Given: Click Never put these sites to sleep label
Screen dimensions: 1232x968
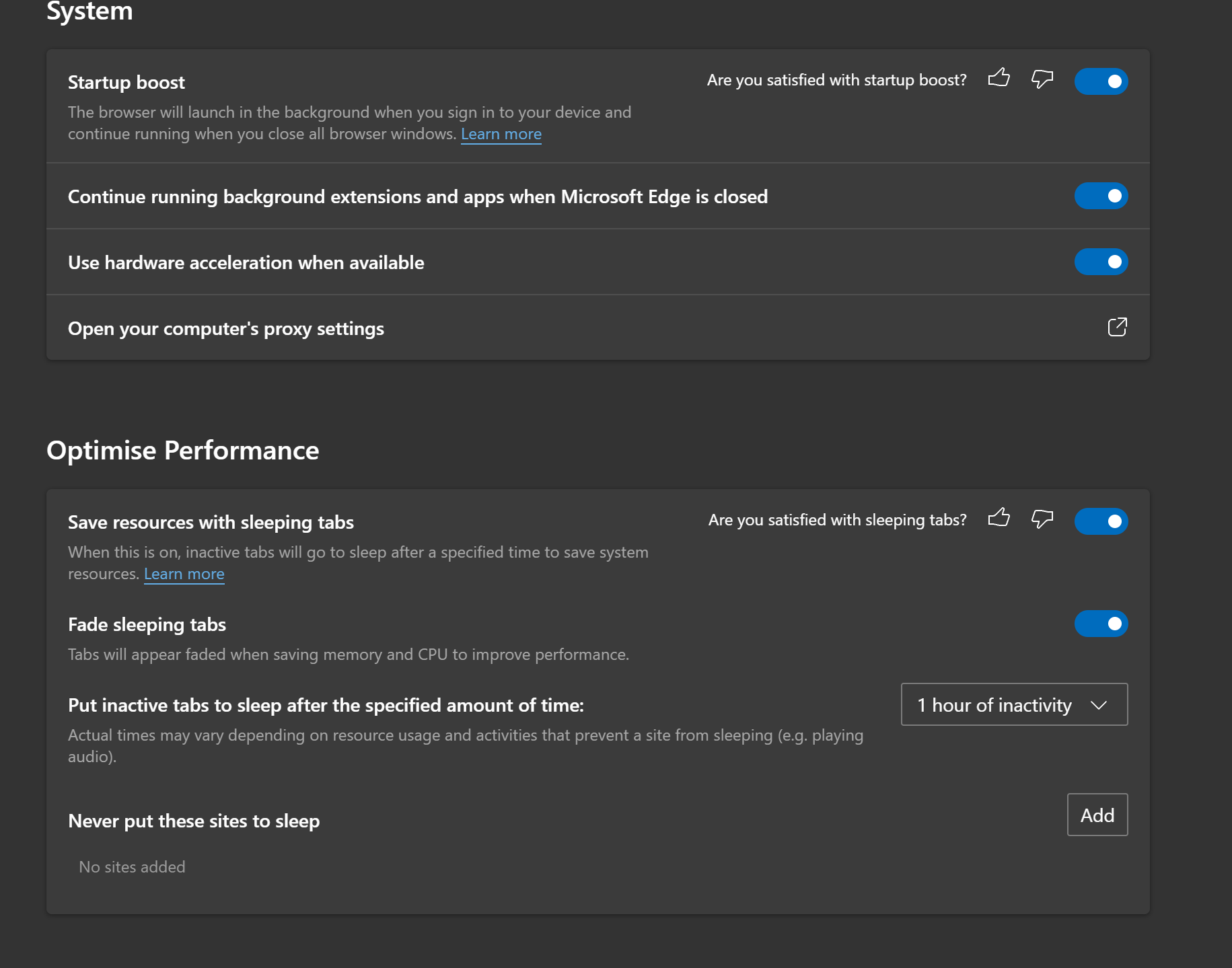Looking at the screenshot, I should pyautogui.click(x=194, y=821).
